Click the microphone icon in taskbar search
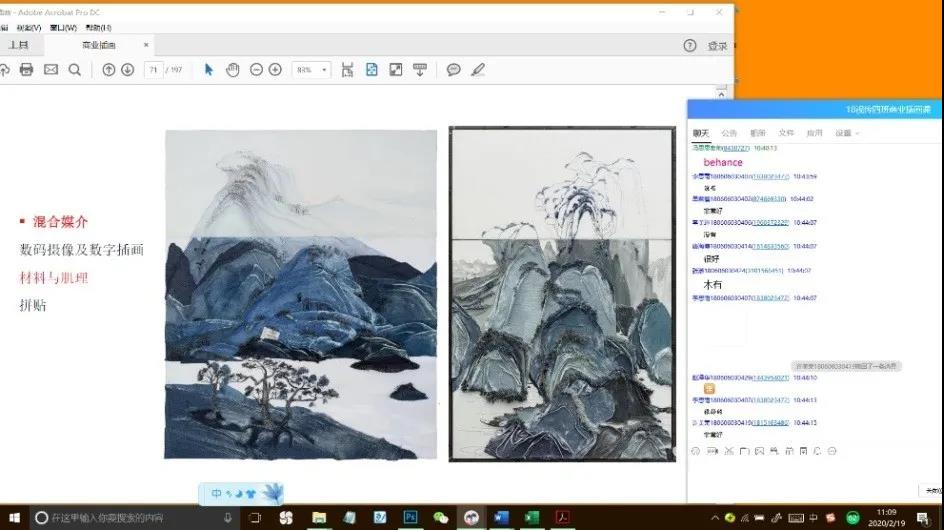 tap(228, 517)
